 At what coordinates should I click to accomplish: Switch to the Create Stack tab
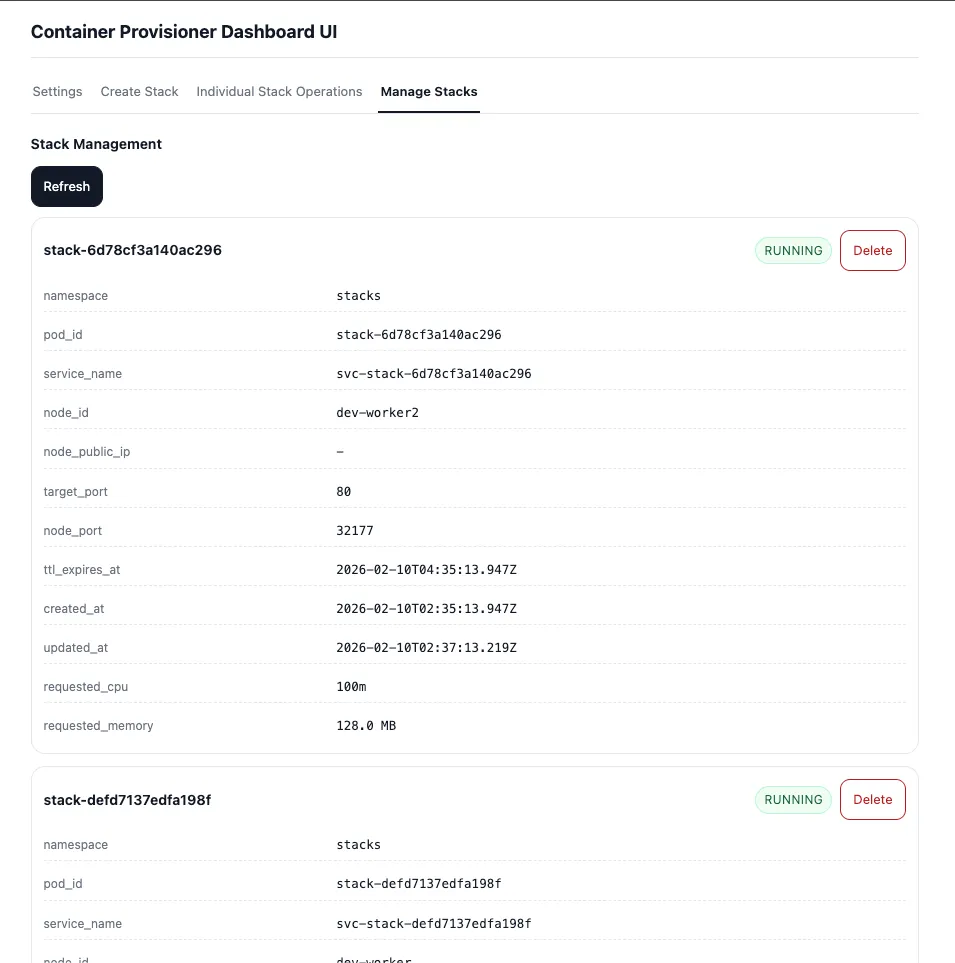(139, 91)
